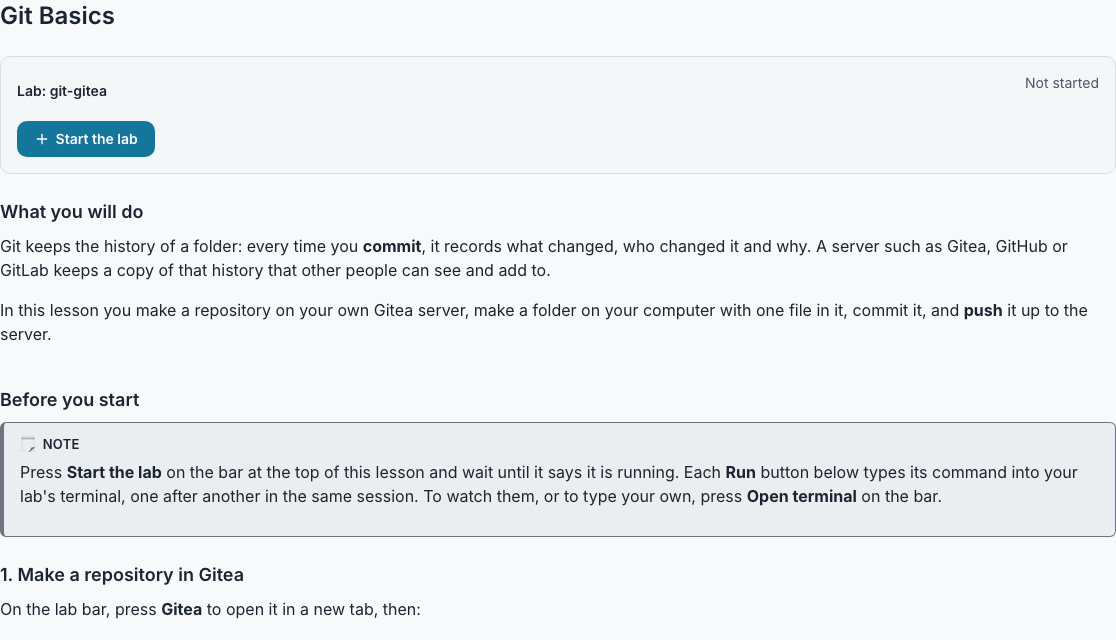Click the Start the lab button
Image resolution: width=1116 pixels, height=640 pixels.
tap(85, 139)
